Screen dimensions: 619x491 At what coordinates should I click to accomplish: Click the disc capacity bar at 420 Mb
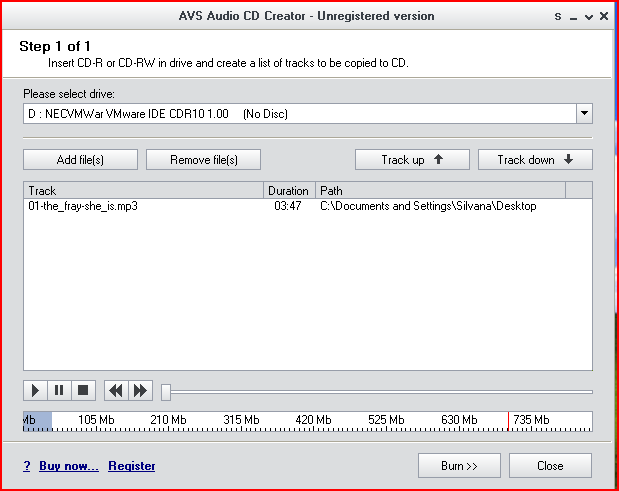point(313,421)
